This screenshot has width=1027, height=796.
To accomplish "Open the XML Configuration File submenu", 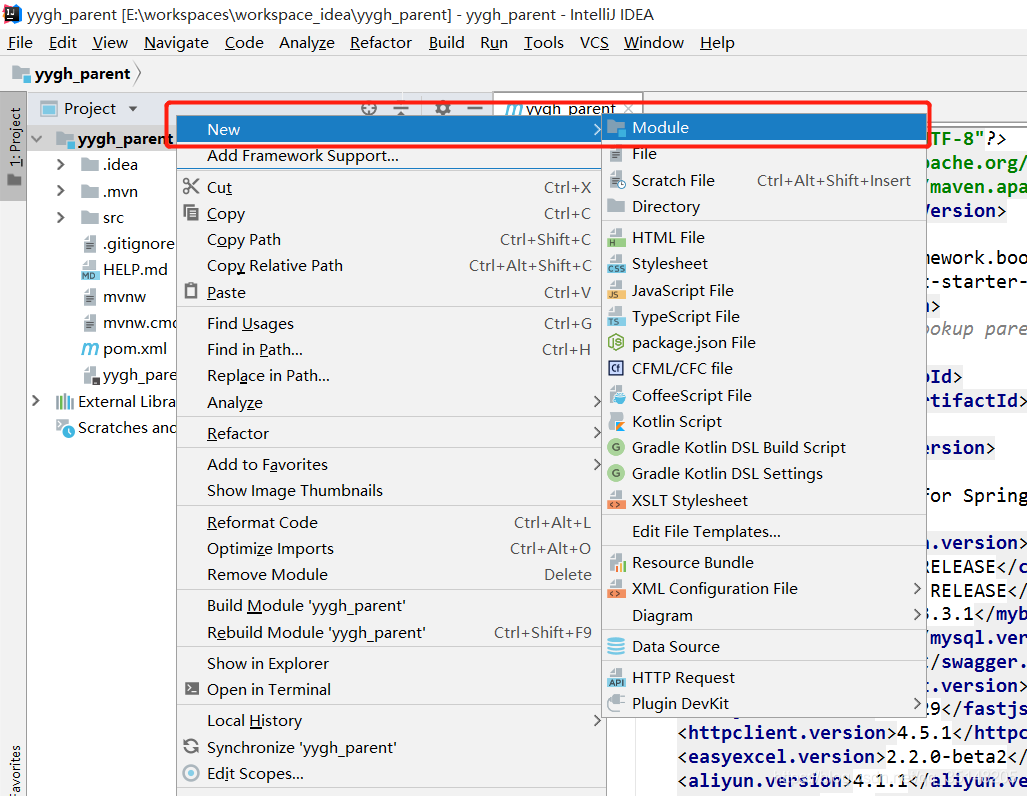I will click(764, 588).
